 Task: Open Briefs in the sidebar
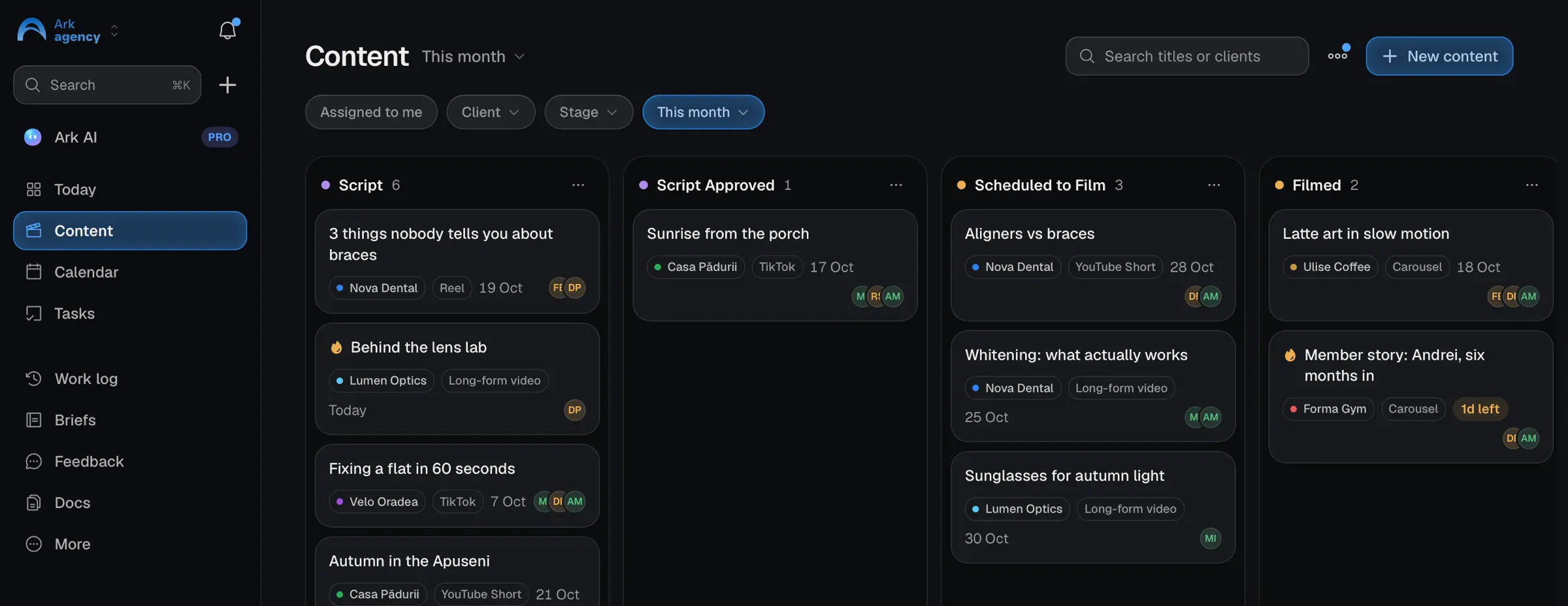[130, 420]
